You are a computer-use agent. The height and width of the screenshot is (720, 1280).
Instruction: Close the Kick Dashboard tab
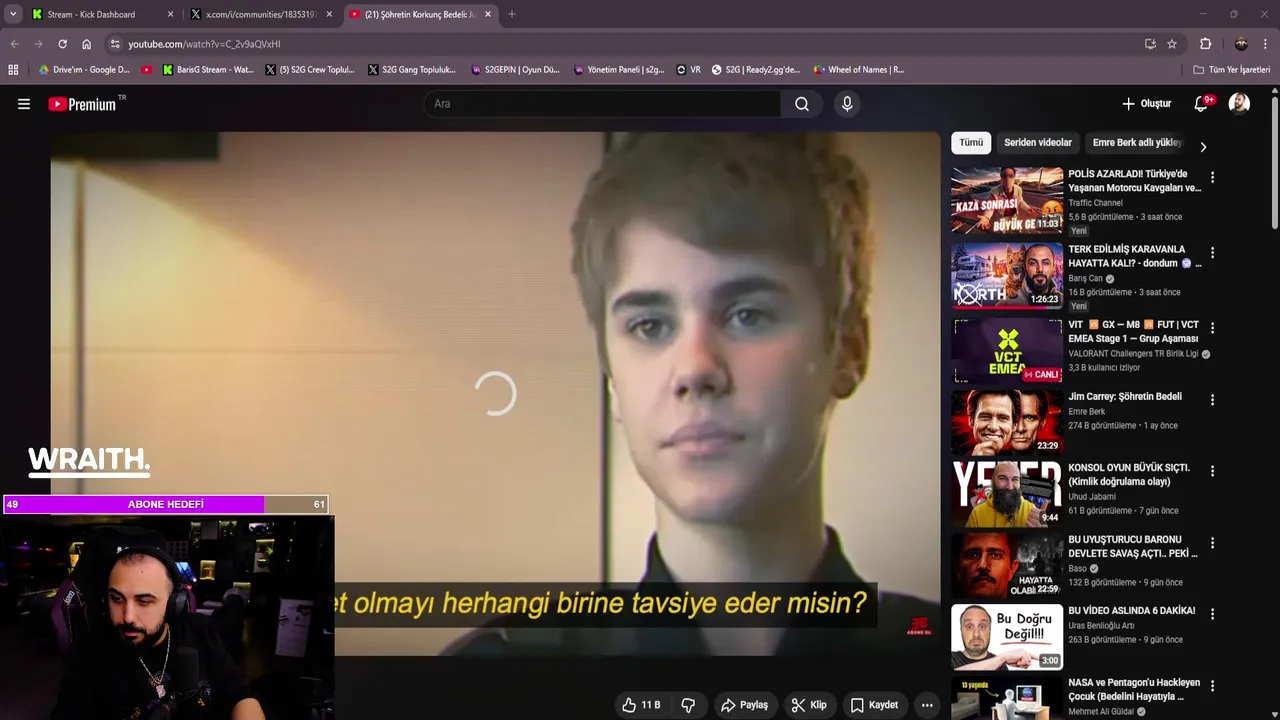(170, 15)
